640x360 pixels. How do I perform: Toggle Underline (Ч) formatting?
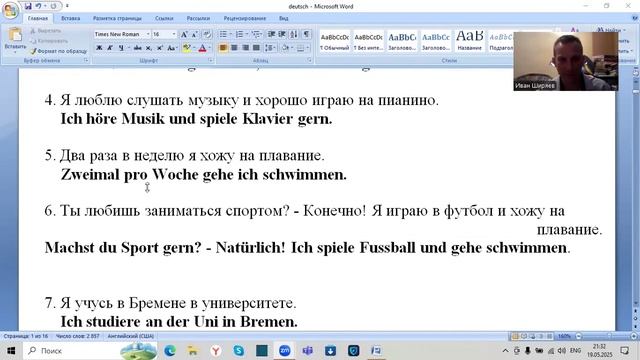point(121,48)
